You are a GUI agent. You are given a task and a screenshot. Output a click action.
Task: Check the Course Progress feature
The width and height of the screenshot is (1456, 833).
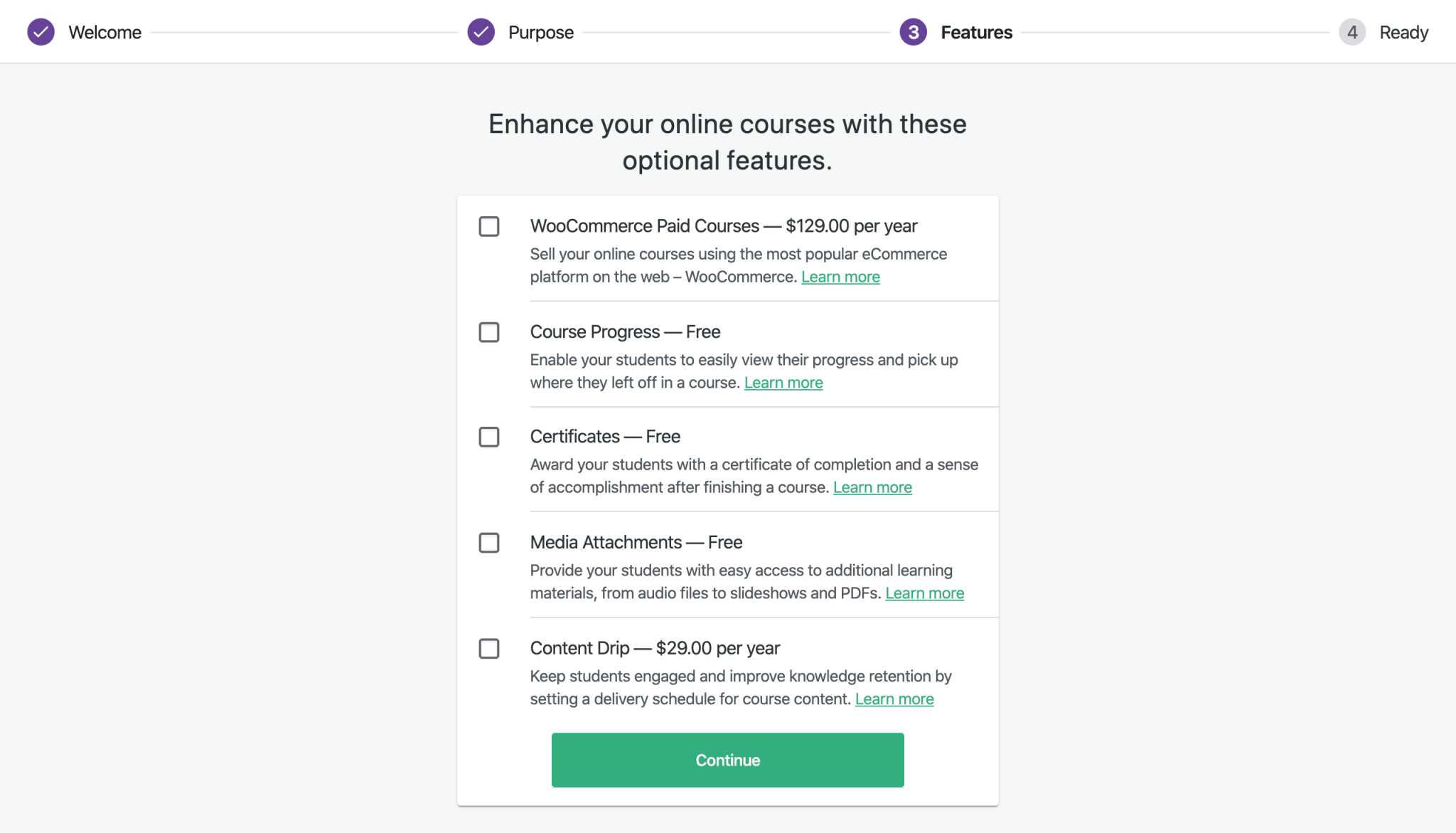(489, 332)
